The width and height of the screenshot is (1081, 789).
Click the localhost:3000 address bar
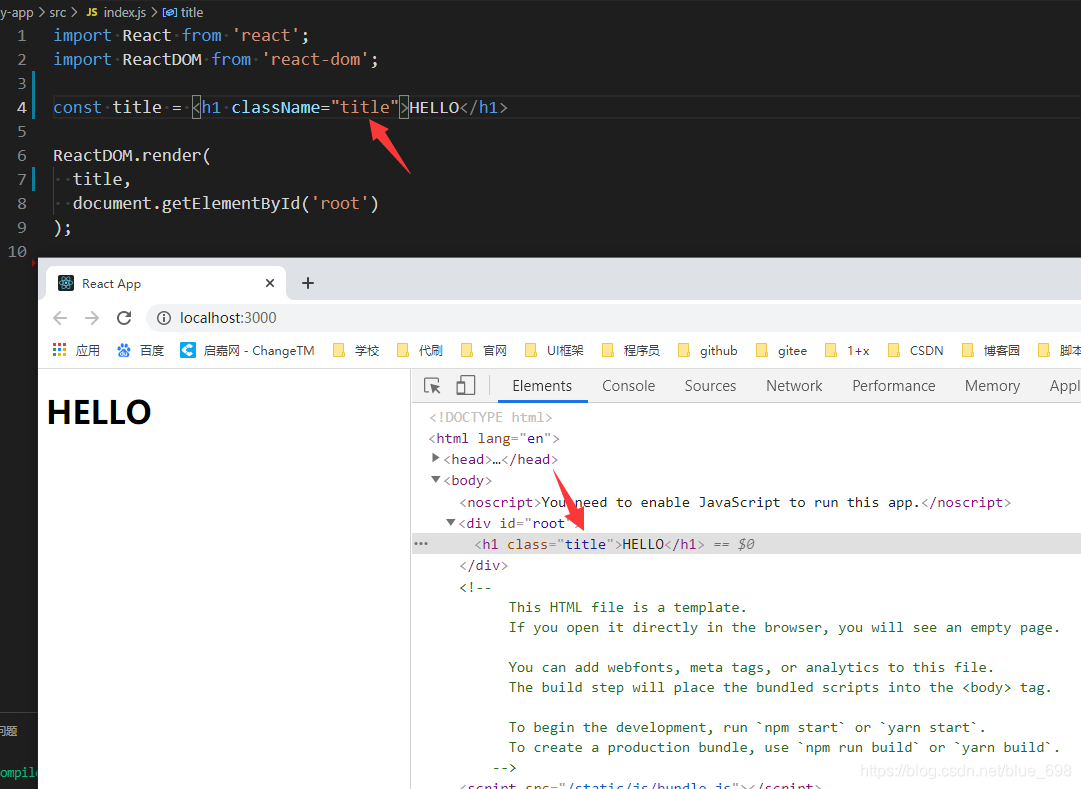pyautogui.click(x=614, y=318)
